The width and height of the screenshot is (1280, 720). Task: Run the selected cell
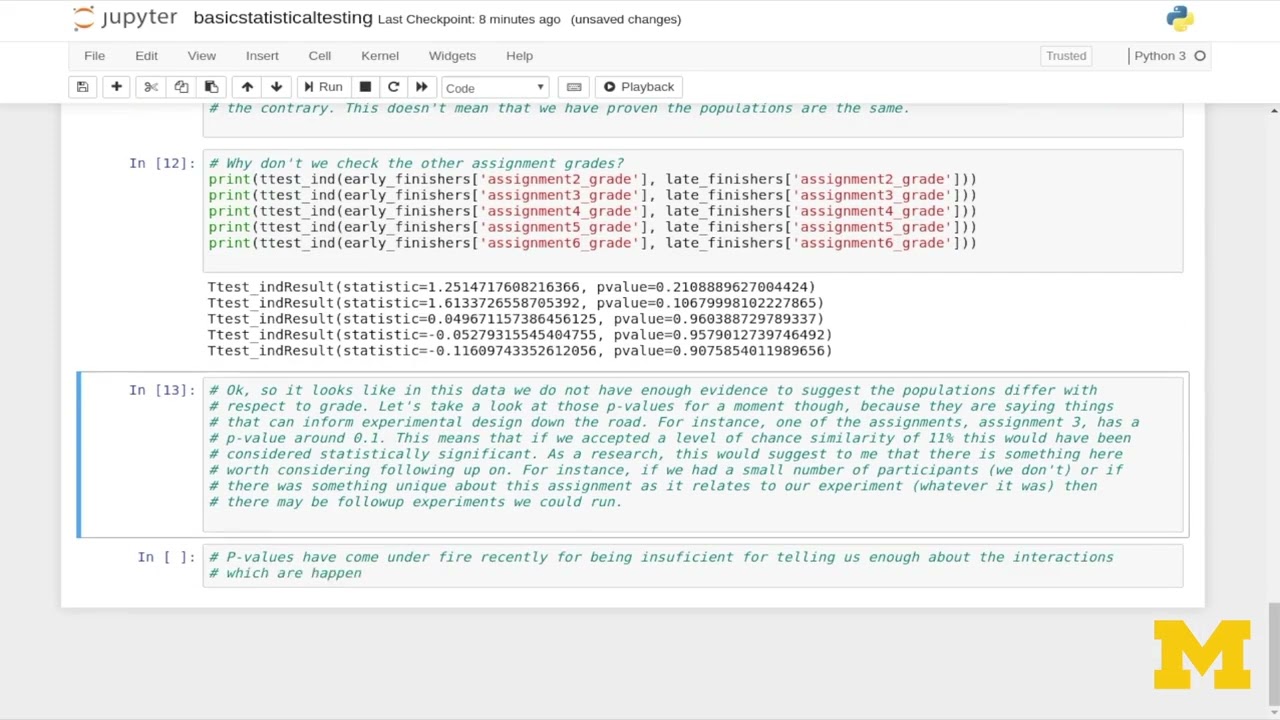coord(323,87)
